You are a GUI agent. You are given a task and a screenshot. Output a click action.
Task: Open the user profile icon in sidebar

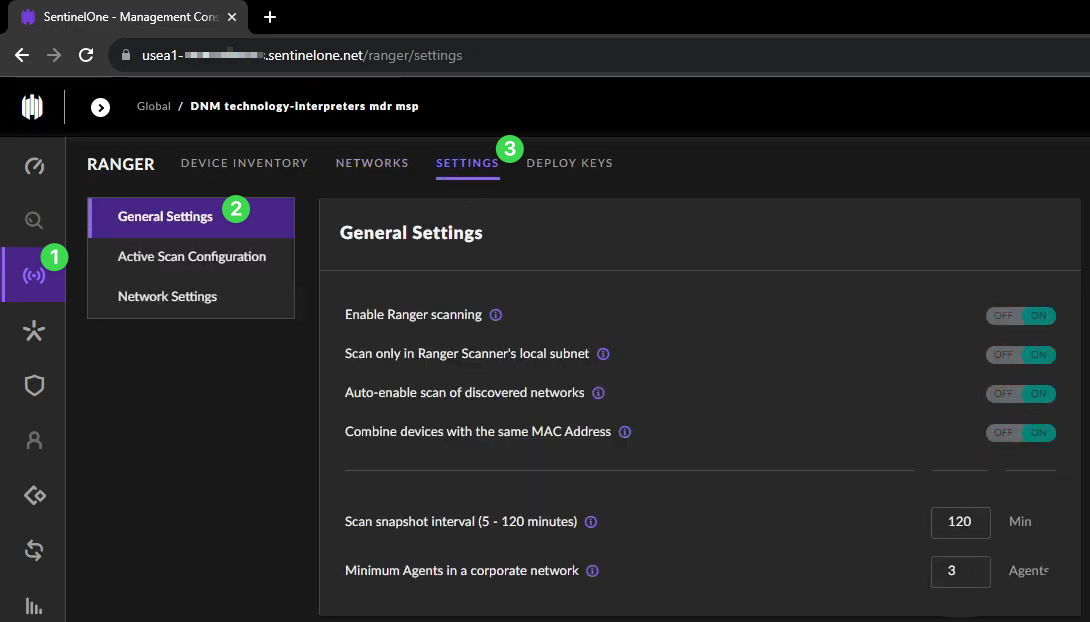(34, 441)
